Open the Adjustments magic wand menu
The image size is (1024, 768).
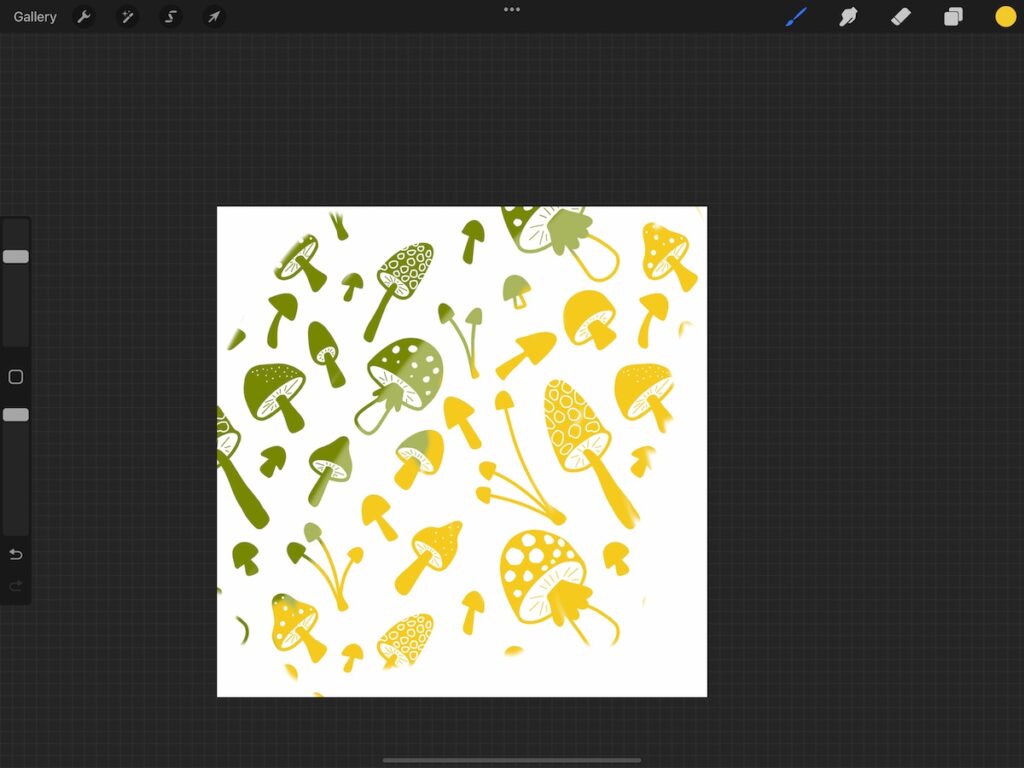point(127,16)
